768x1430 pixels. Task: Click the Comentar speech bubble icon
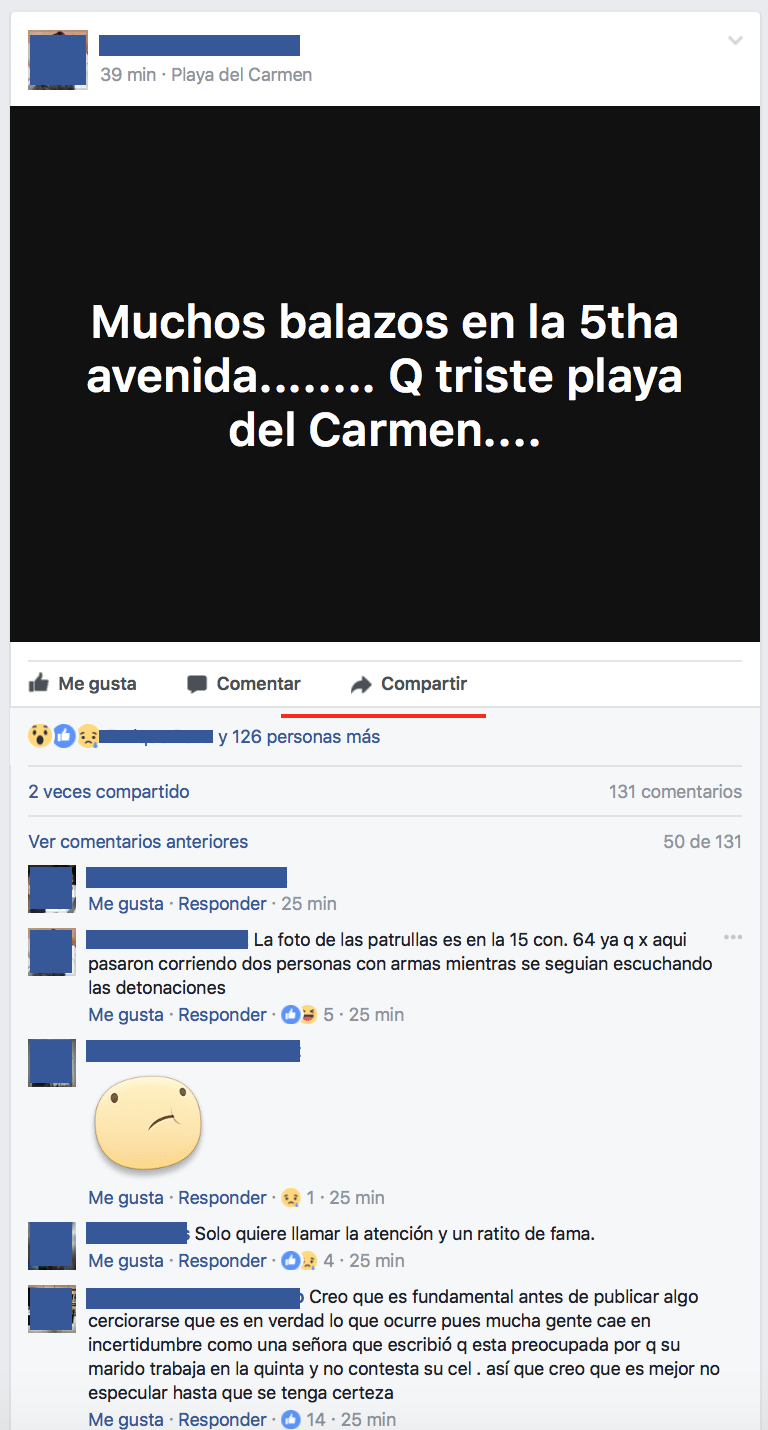pyautogui.click(x=197, y=684)
